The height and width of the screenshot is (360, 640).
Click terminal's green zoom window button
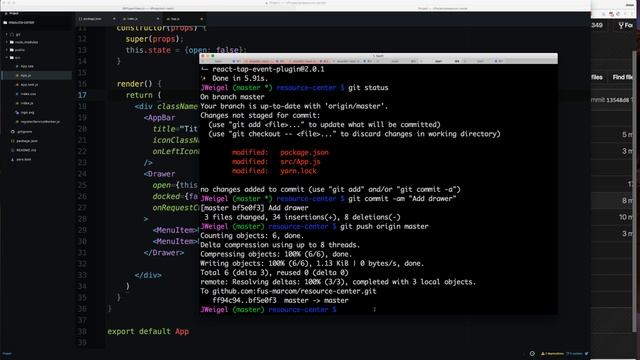[x=213, y=56]
